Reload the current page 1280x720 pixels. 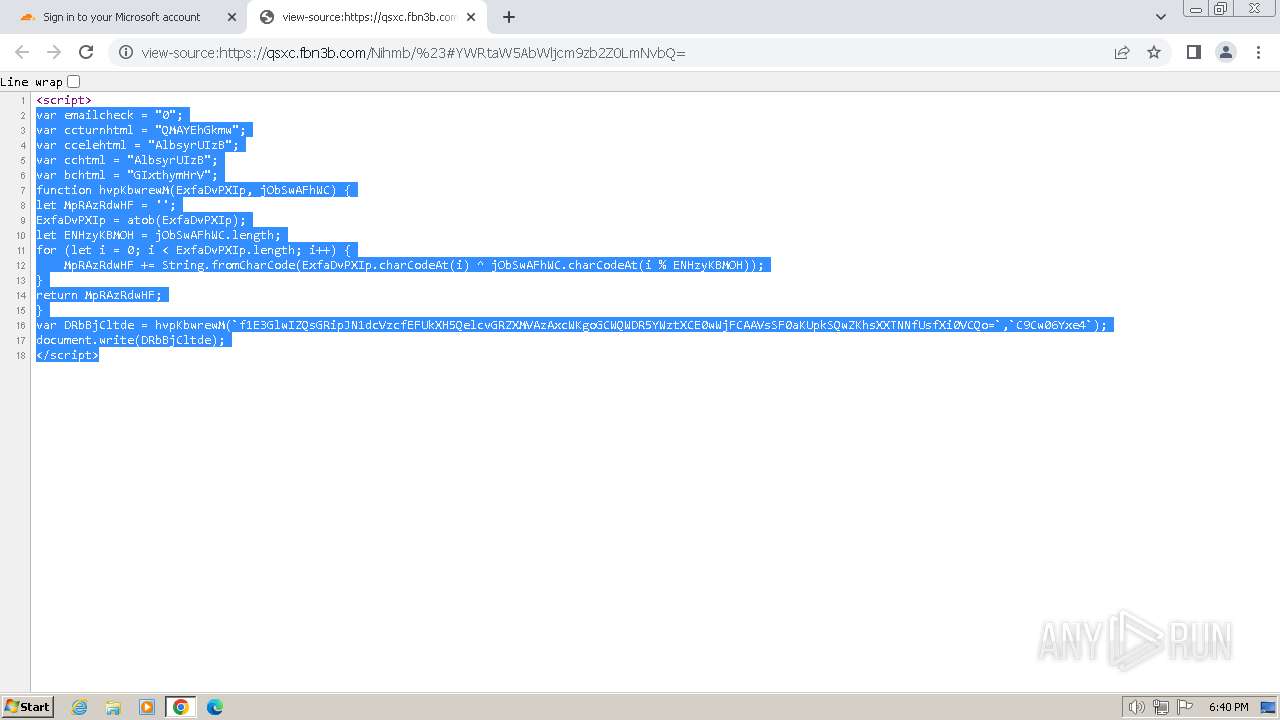coord(86,52)
